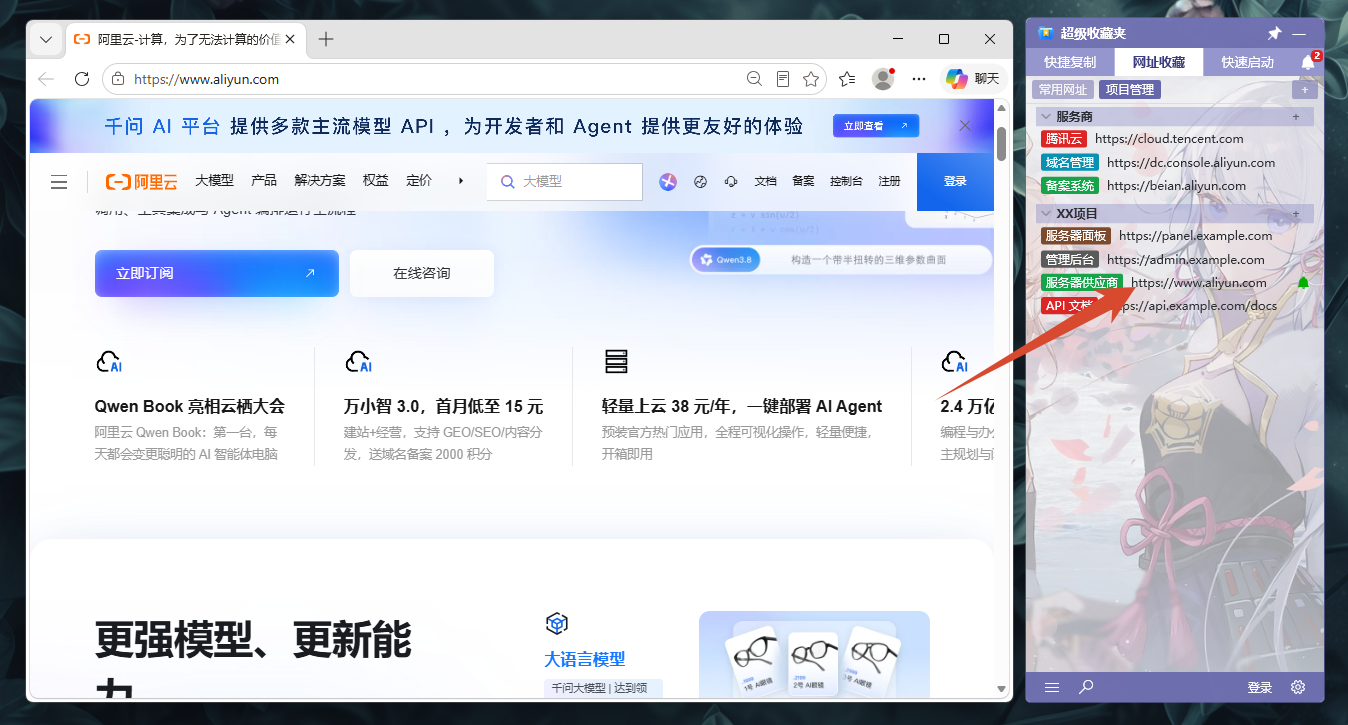The image size is (1348, 725).
Task: Open the browser tab list dropdown
Action: click(46, 40)
